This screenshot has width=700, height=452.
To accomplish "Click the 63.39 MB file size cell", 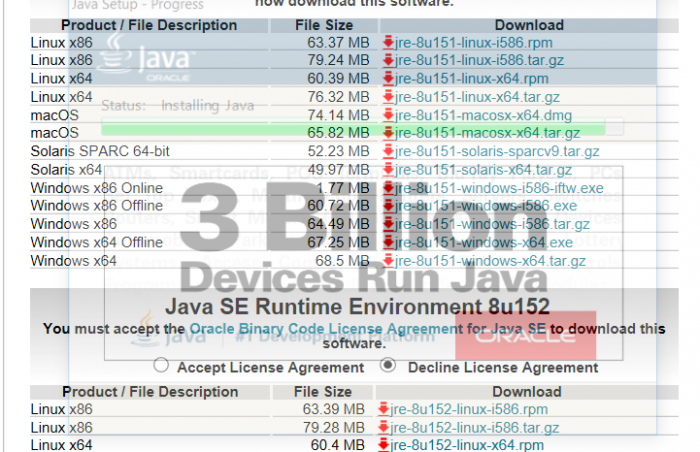I will pyautogui.click(x=333, y=409).
